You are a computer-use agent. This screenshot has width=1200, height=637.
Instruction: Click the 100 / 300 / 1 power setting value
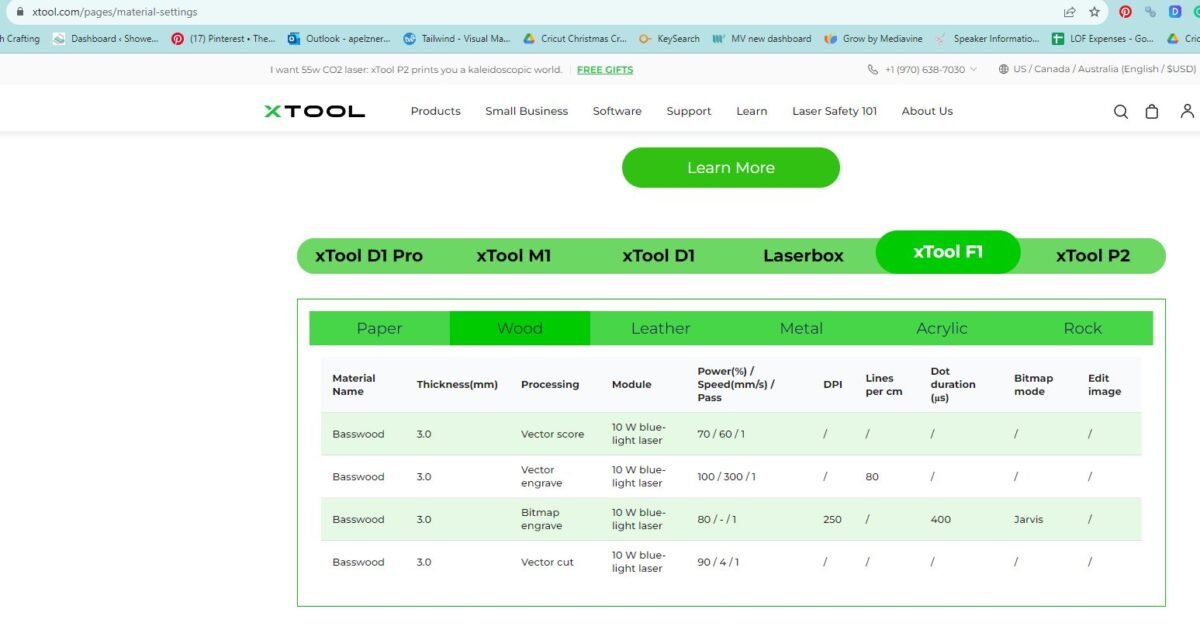pyautogui.click(x=727, y=477)
